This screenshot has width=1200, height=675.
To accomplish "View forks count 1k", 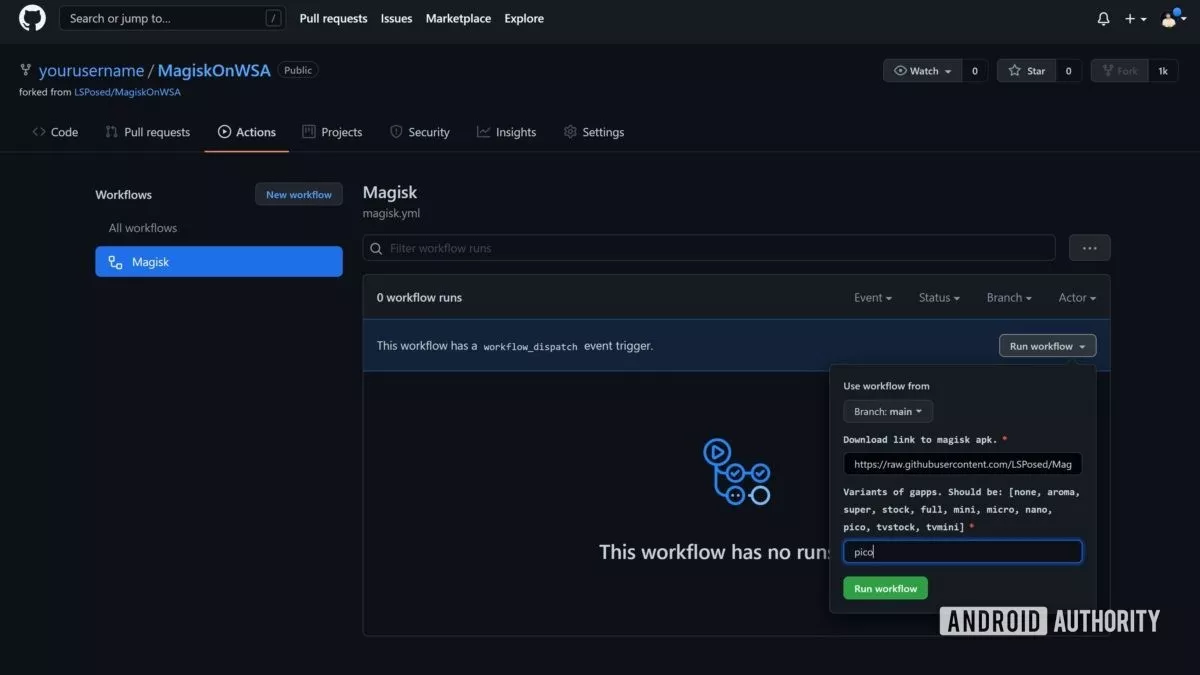I will pos(1163,71).
